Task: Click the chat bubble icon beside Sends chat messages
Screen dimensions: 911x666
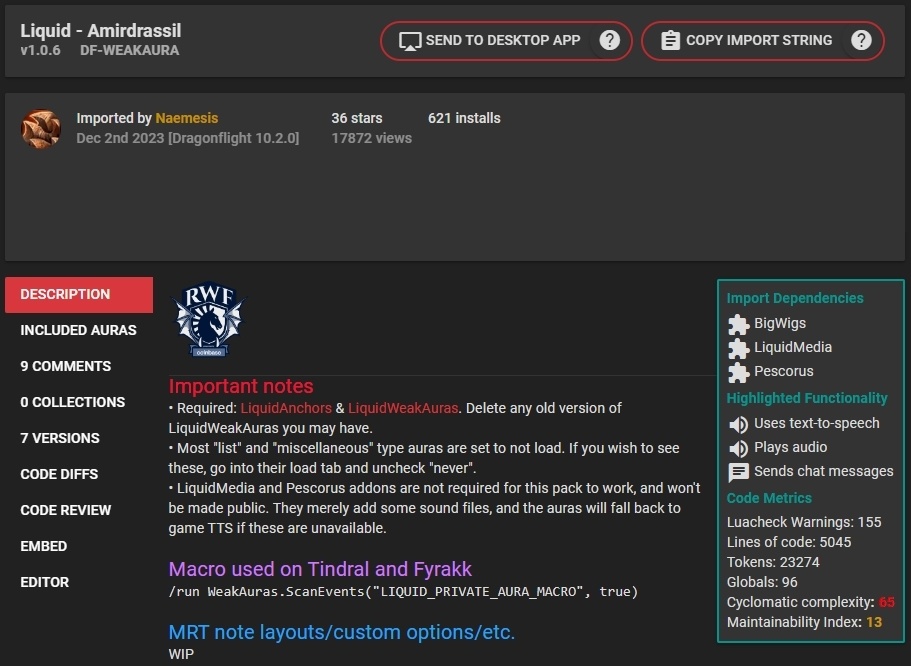Action: [x=738, y=472]
